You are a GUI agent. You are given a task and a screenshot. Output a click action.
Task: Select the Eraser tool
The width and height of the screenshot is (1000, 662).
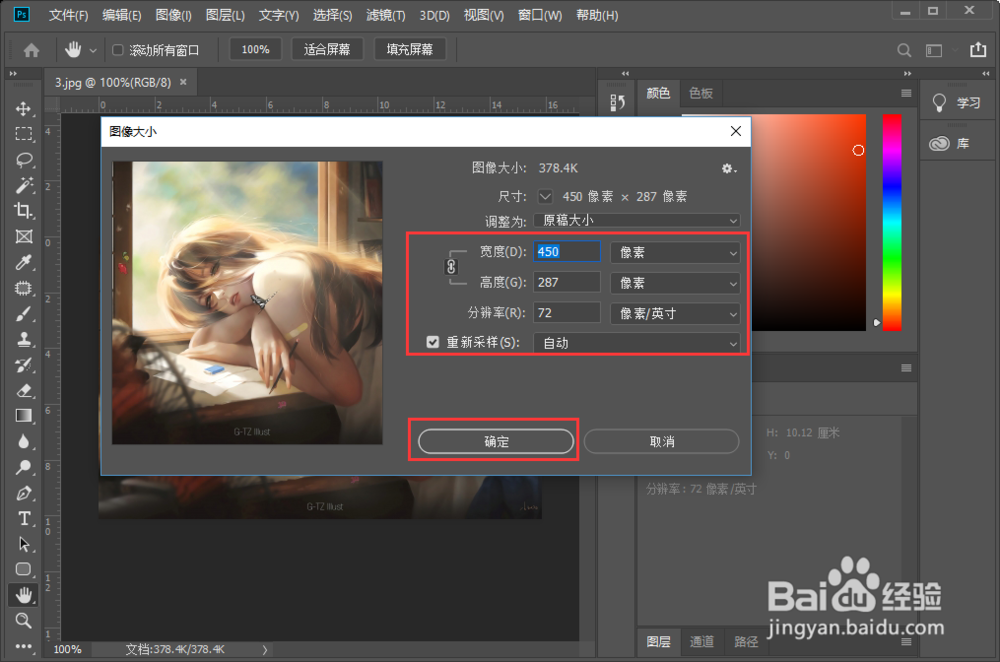coord(24,391)
